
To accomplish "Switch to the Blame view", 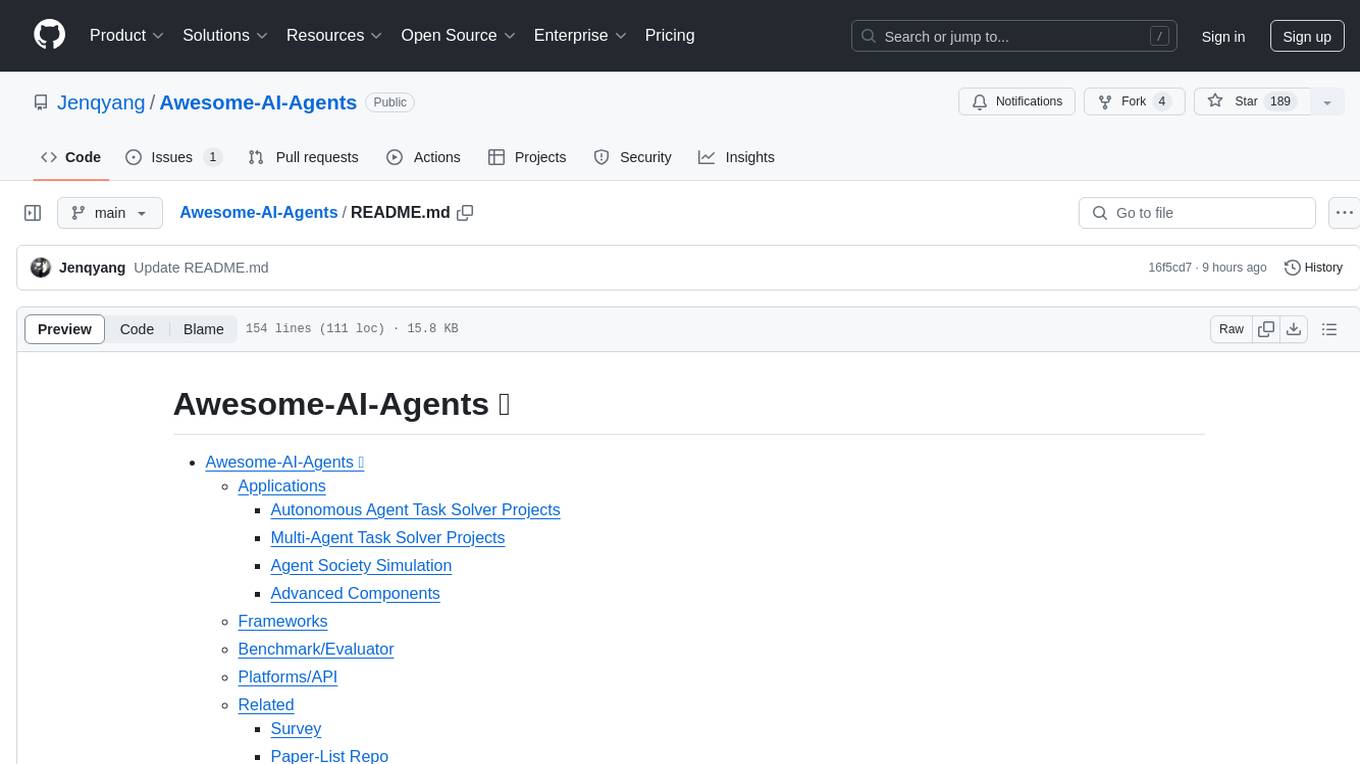I will 203,329.
